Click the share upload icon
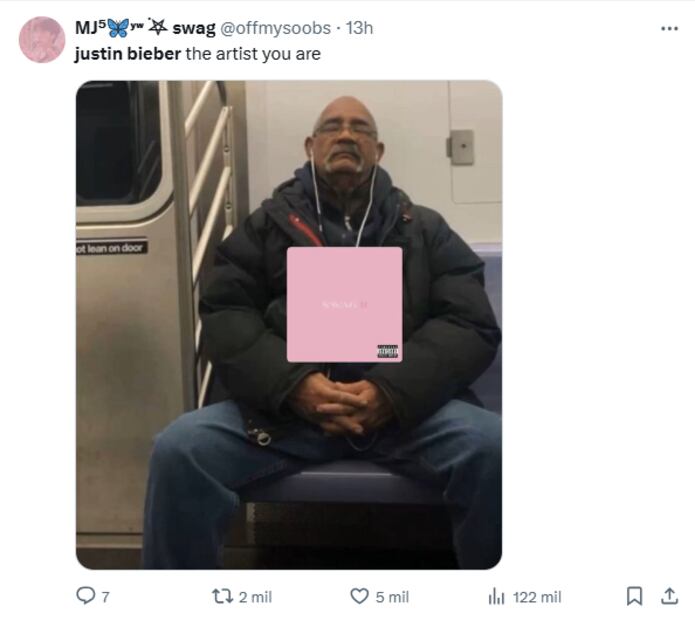Screen dimensions: 695x620 pos(669,596)
